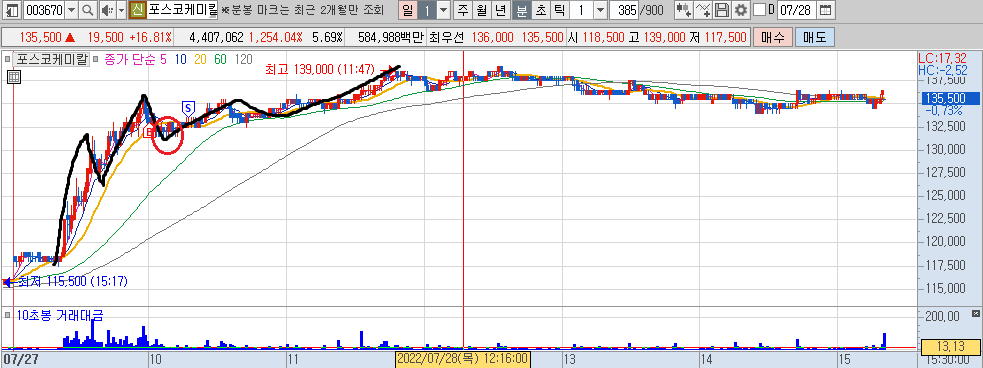
Task: Open the calendar date picker icon
Action: [826, 10]
